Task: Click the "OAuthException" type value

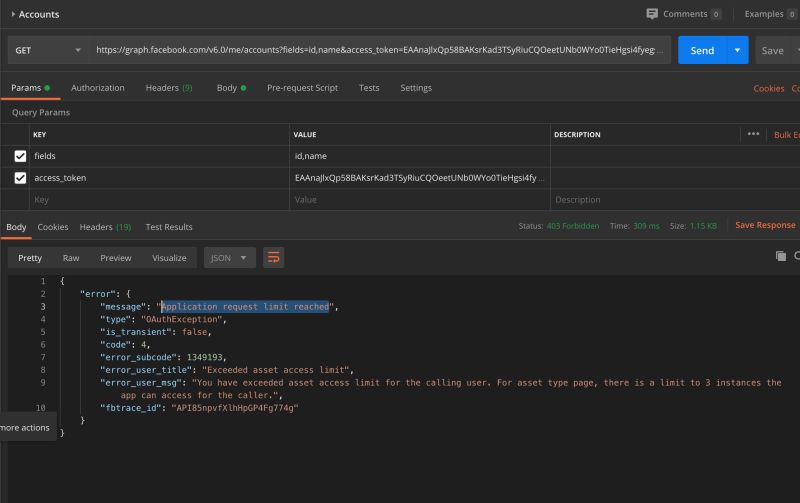Action: (181, 319)
